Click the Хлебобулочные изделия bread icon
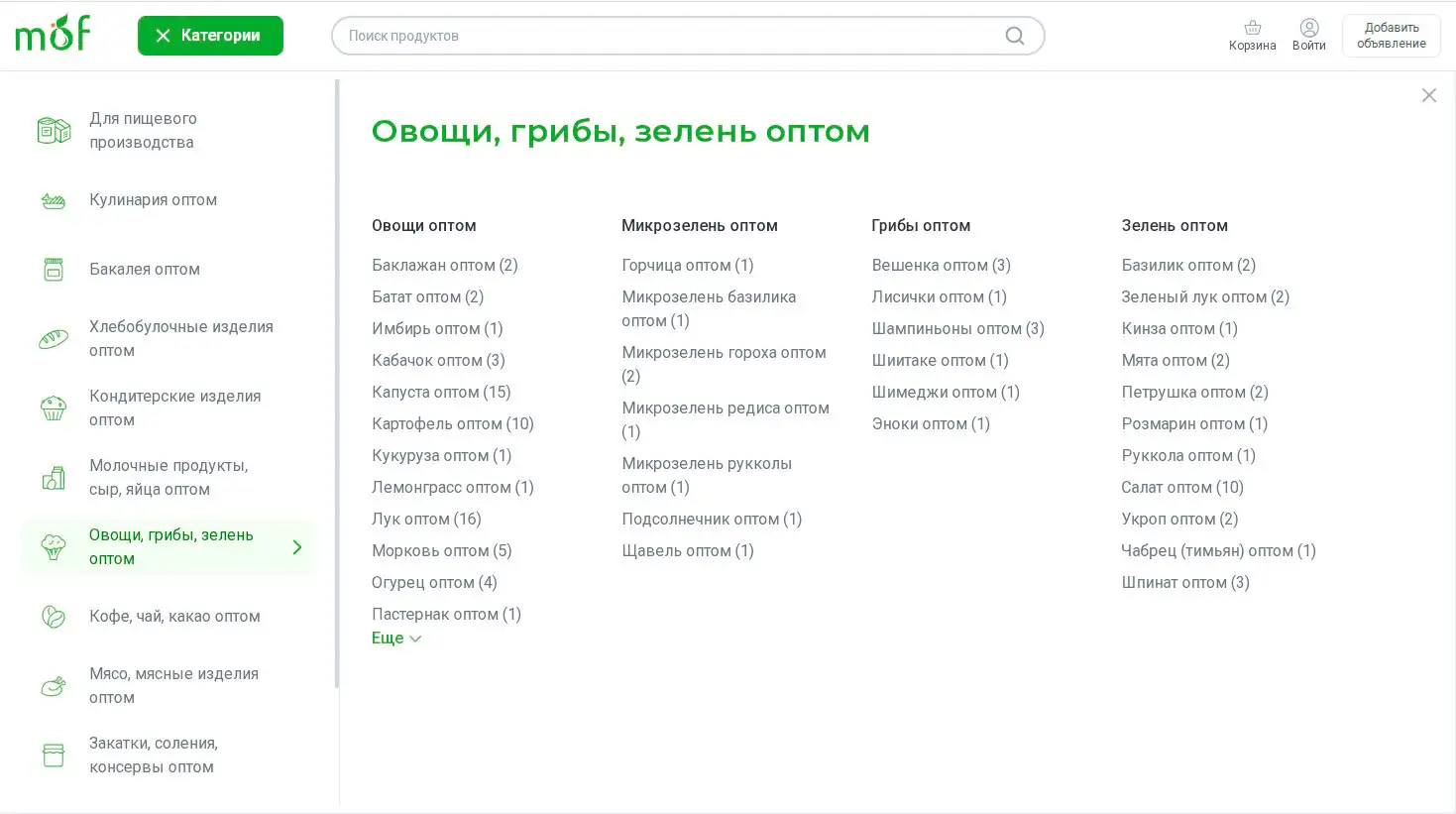This screenshot has width=1456, height=814. pos(54,339)
